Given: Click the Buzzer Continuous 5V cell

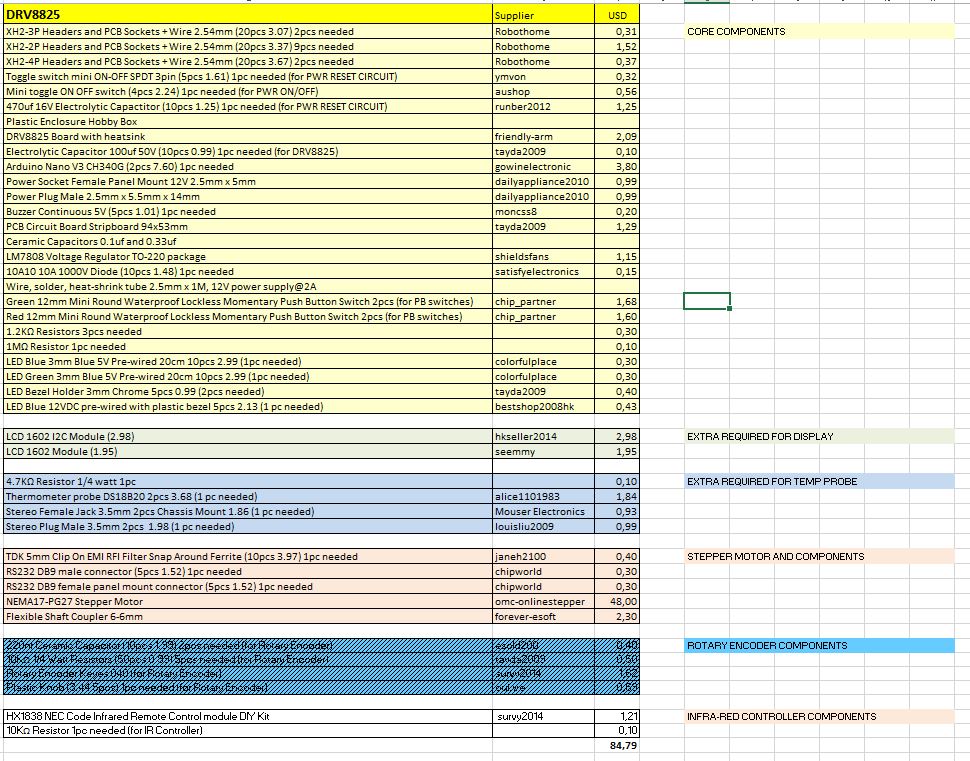Looking at the screenshot, I should (x=248, y=212).
